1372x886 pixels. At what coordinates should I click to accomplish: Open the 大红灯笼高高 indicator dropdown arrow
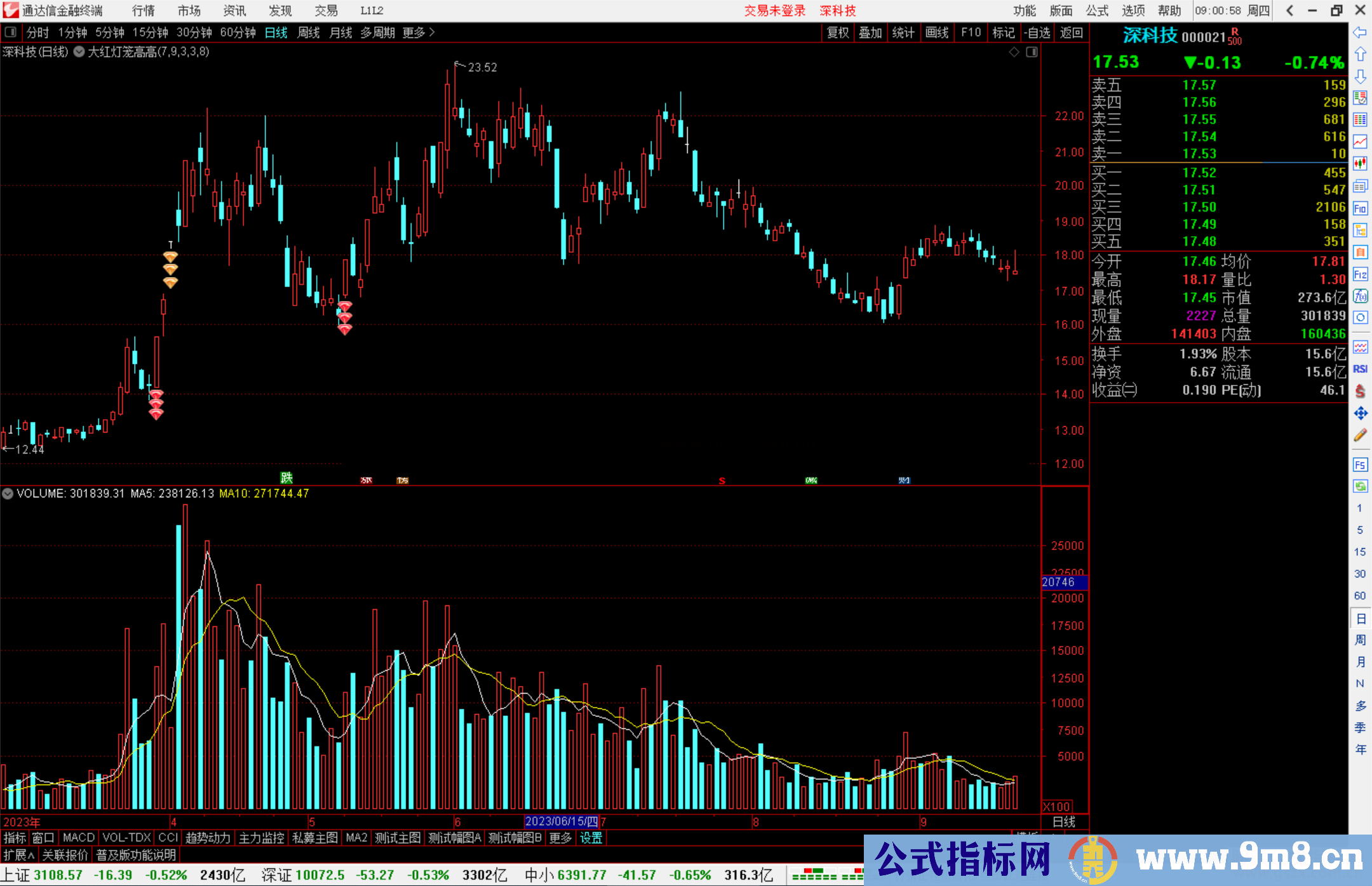(79, 52)
